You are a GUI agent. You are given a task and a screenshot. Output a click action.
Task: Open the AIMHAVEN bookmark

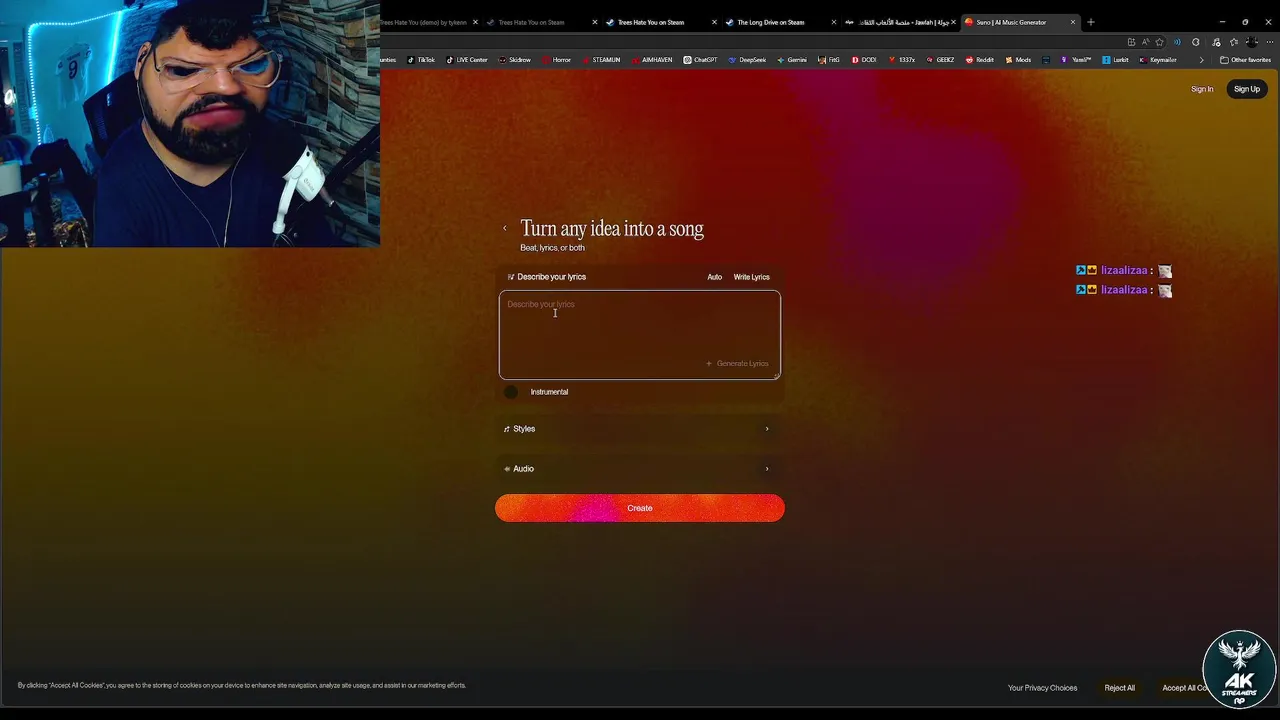tap(652, 60)
